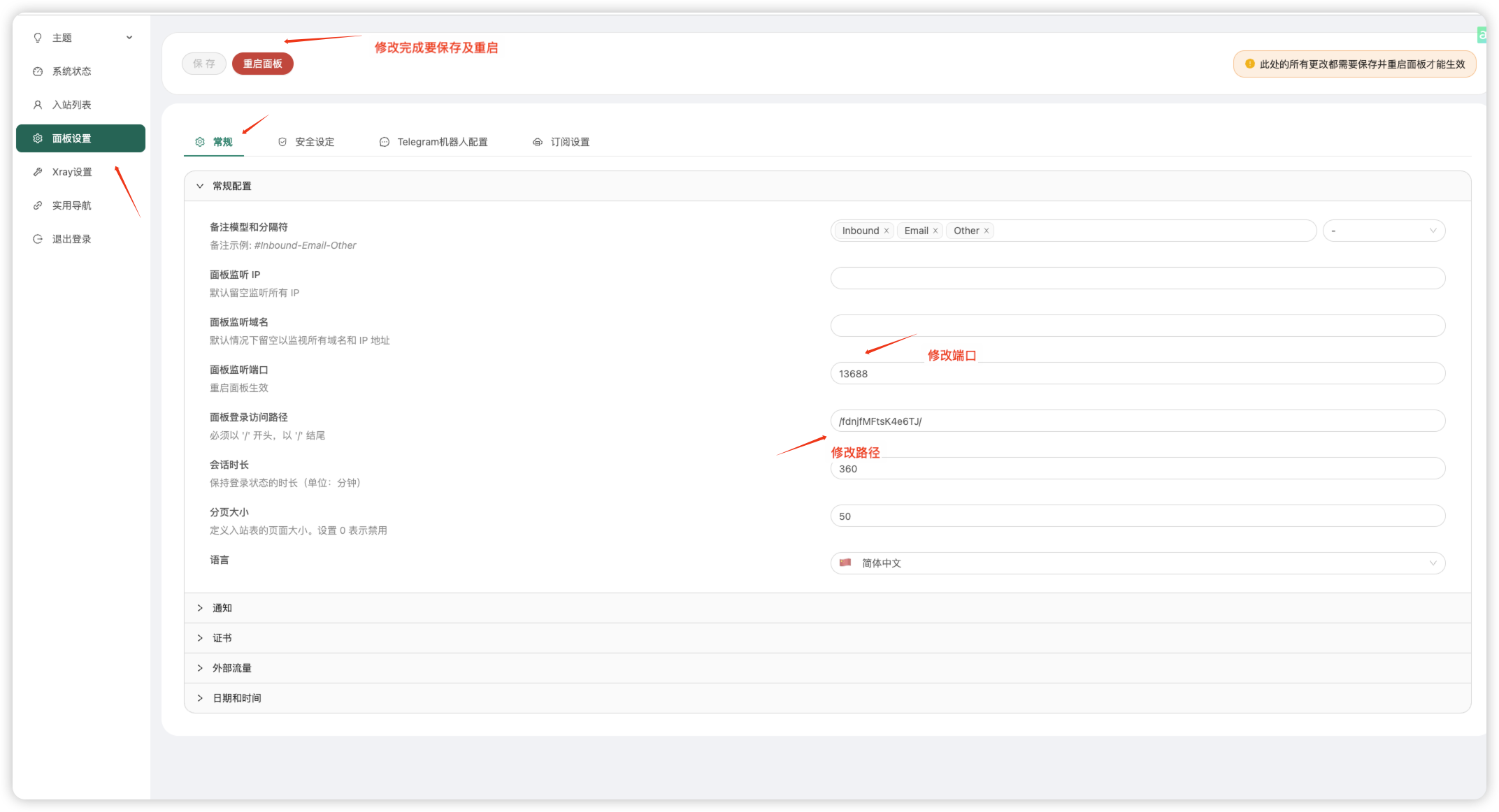The image size is (1499, 812).
Task: Remove the Inbound tag with its x
Action: 887,231
